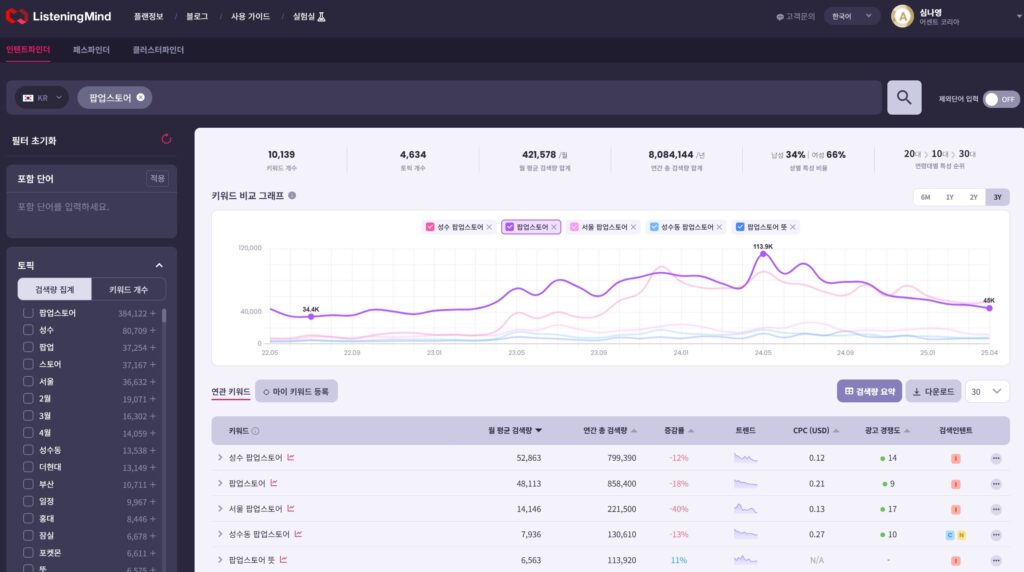The width and height of the screenshot is (1024, 572).
Task: Click the 다운로드 download button
Action: (x=933, y=391)
